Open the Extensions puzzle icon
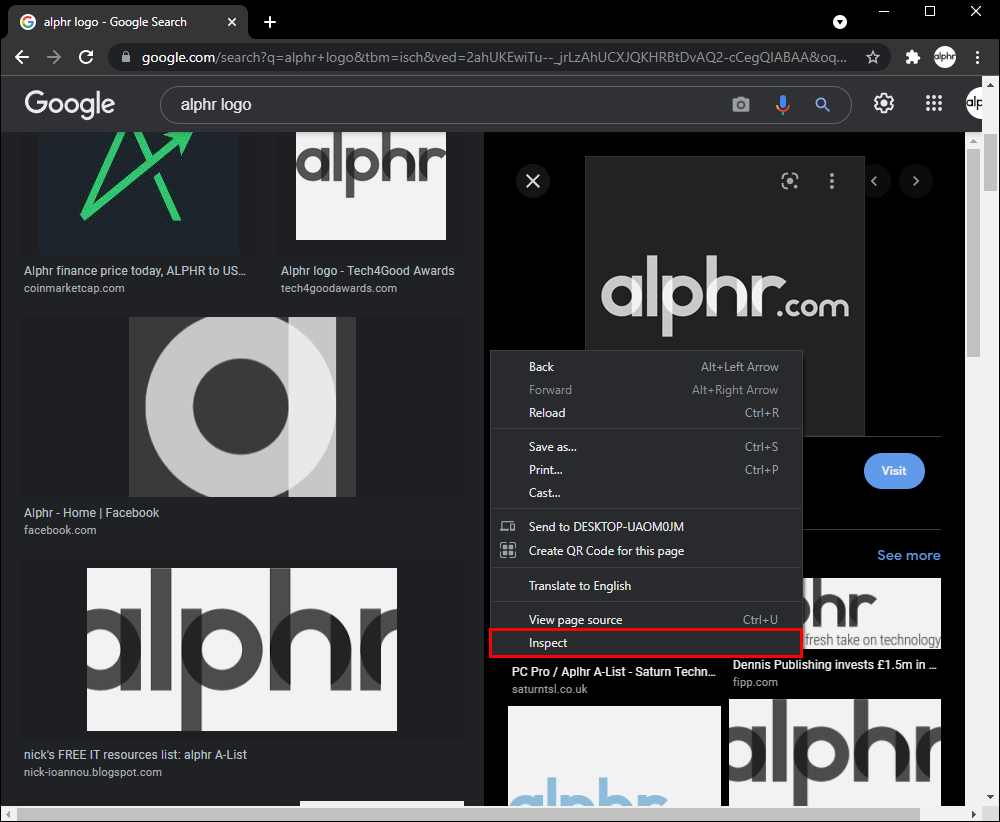Viewport: 1000px width, 822px height. [x=913, y=57]
